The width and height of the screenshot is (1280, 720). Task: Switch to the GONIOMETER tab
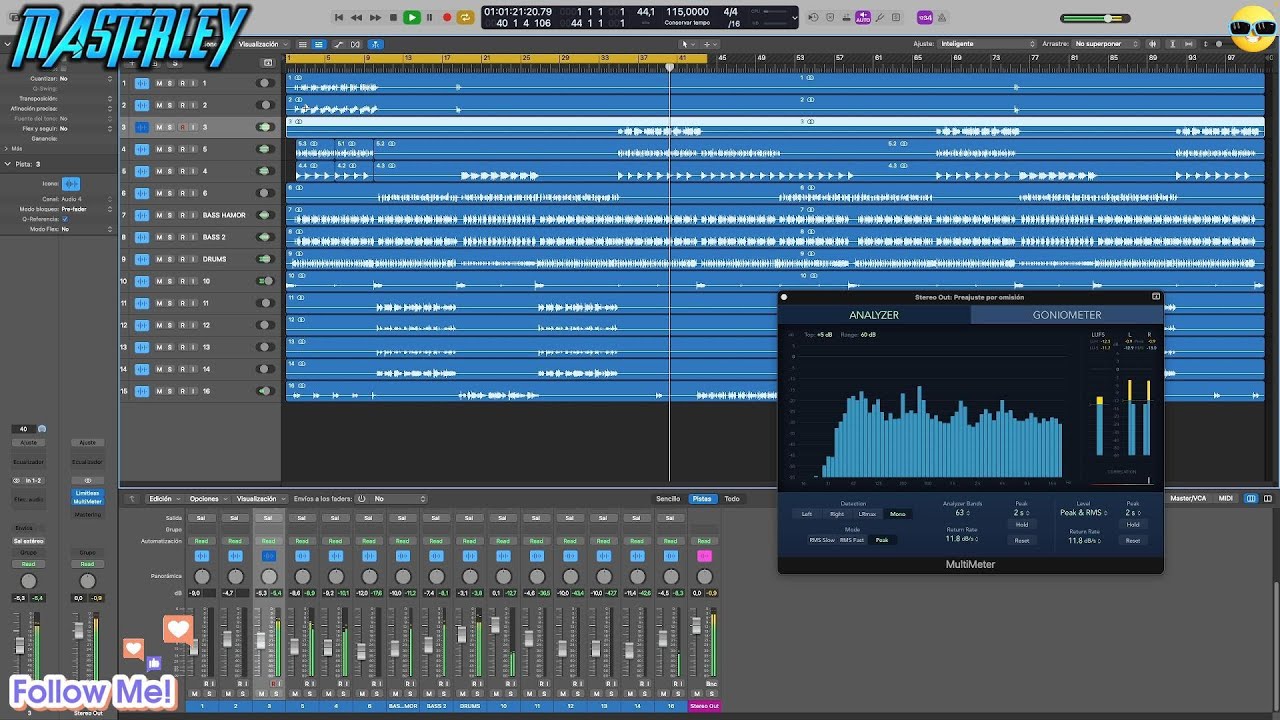tap(1066, 315)
